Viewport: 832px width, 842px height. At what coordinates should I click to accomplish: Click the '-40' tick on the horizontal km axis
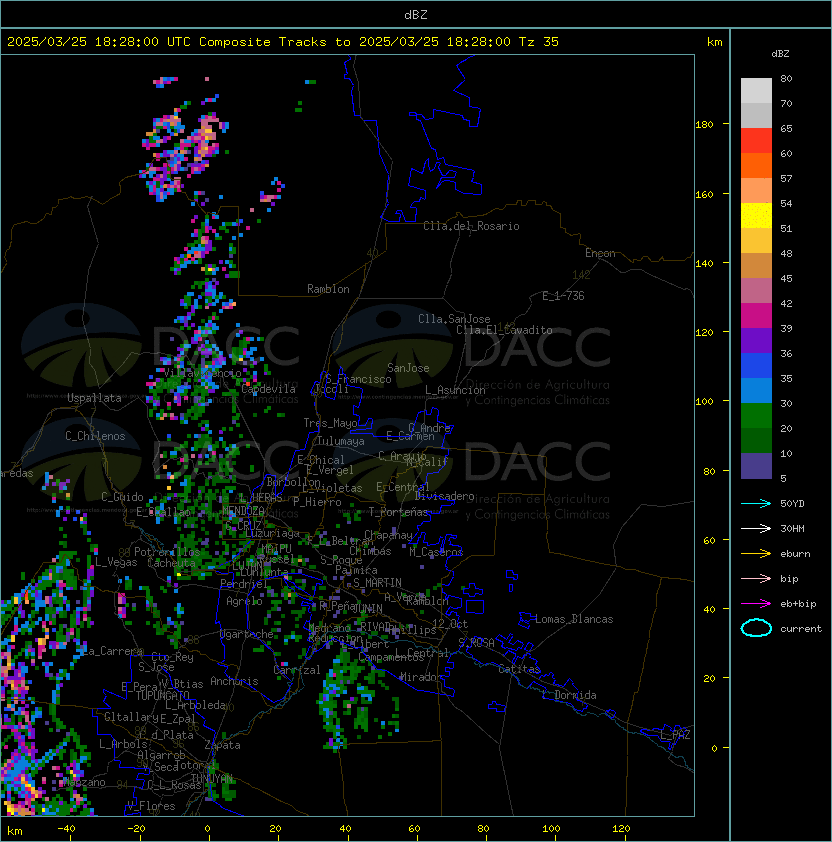tap(66, 829)
